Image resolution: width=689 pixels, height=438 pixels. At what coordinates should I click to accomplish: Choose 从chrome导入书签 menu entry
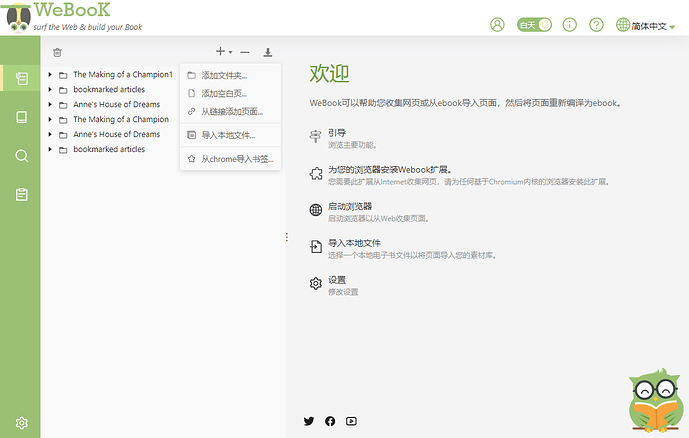tap(236, 158)
